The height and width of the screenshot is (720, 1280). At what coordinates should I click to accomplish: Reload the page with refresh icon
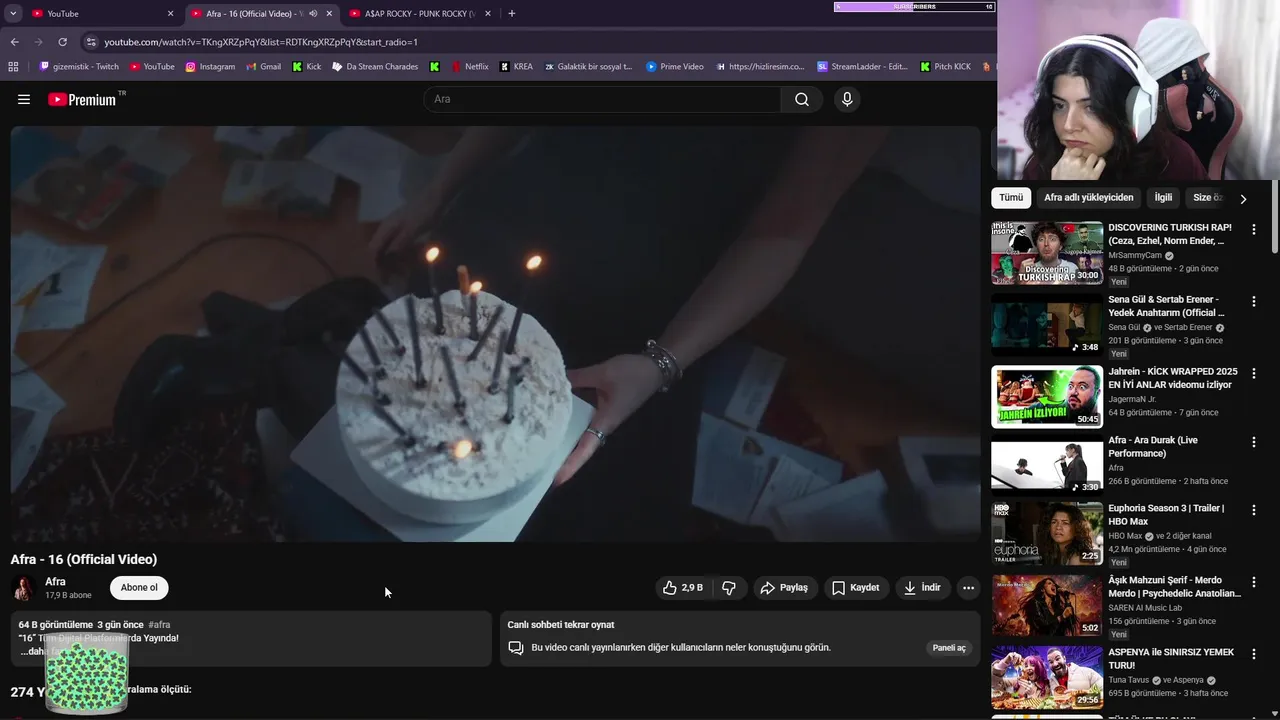[x=62, y=42]
